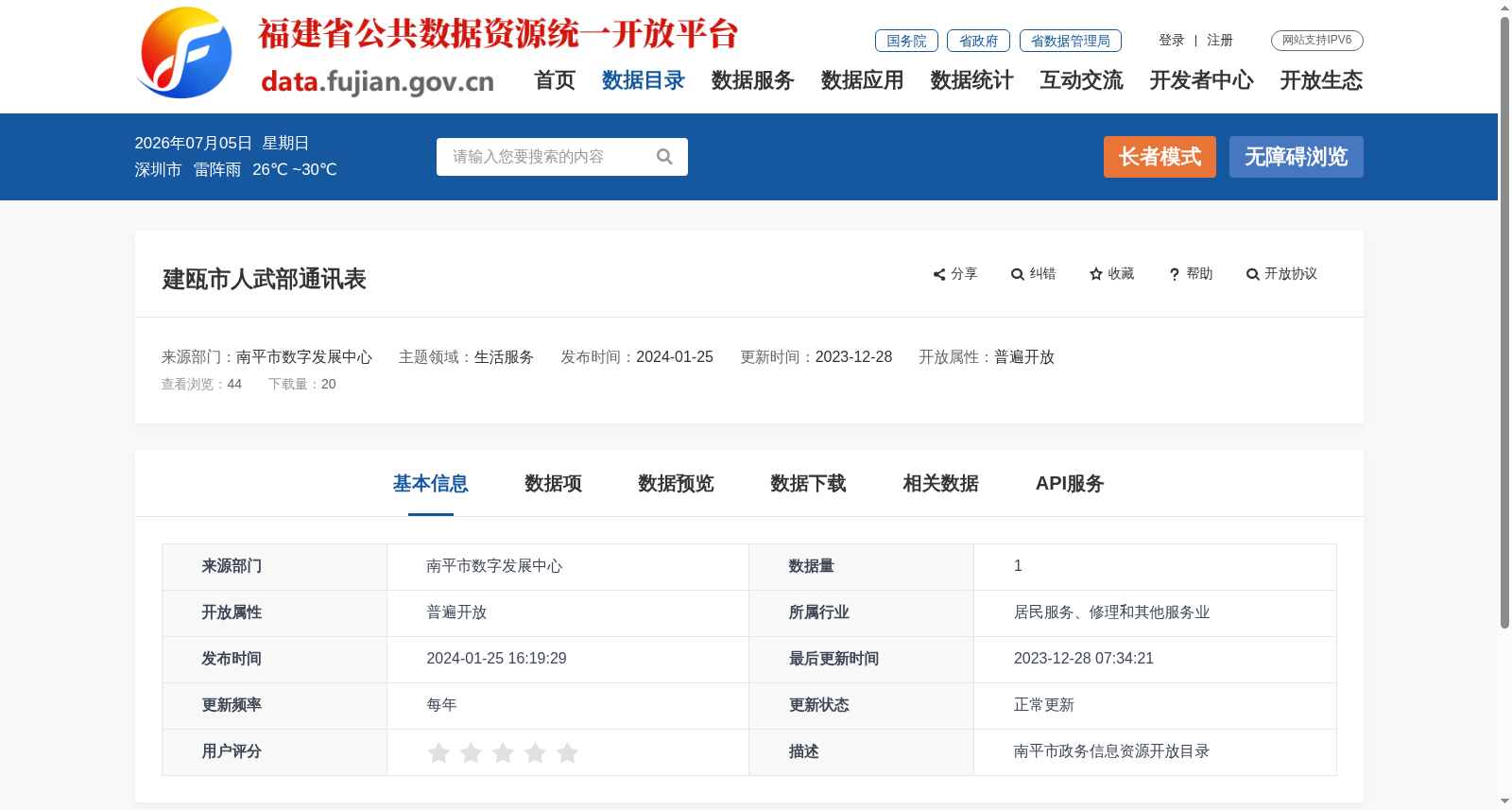Switch to the 相关数据 tab
The width and height of the screenshot is (1512, 810).
941,484
